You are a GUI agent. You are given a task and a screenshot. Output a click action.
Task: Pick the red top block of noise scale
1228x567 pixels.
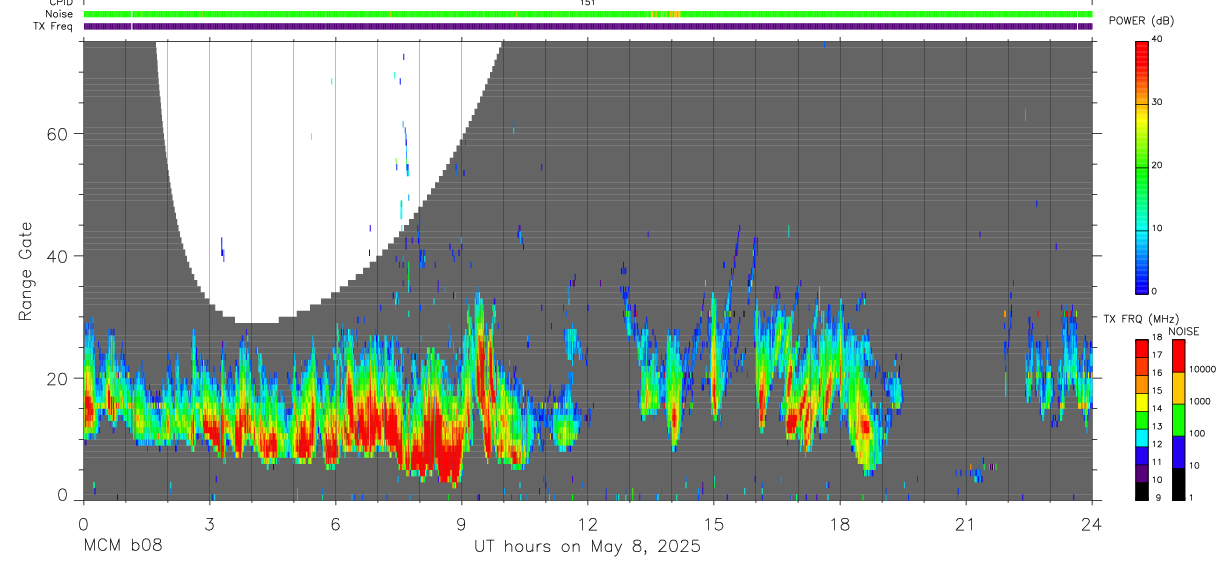(1179, 356)
